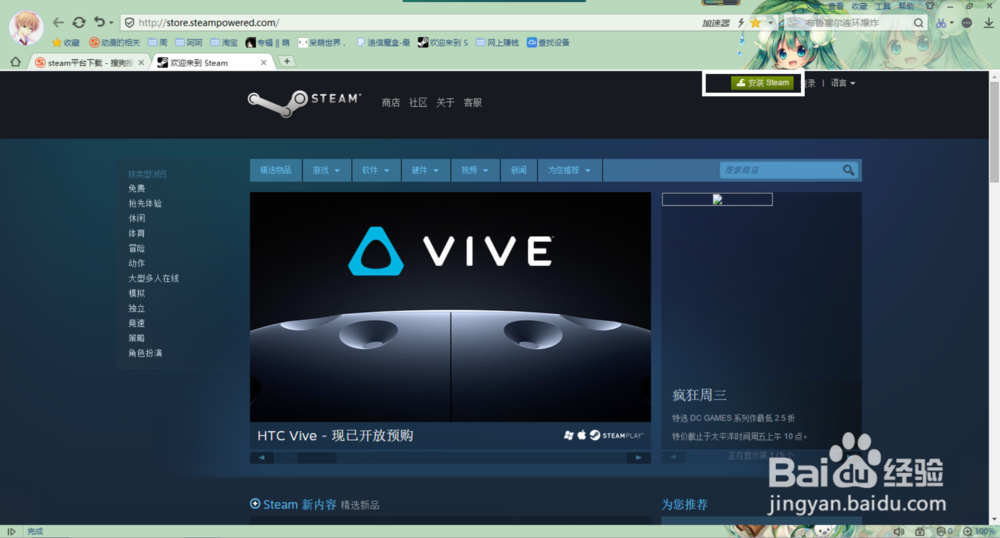Close the steam平台下载 tab

[x=141, y=62]
